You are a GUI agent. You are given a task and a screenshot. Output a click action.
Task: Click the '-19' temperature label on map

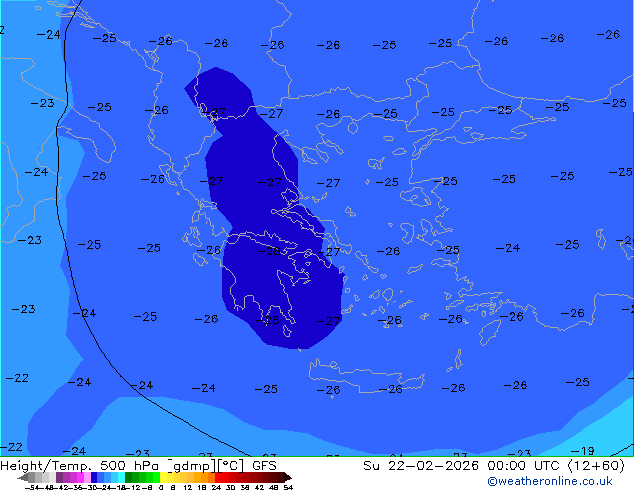(x=582, y=450)
